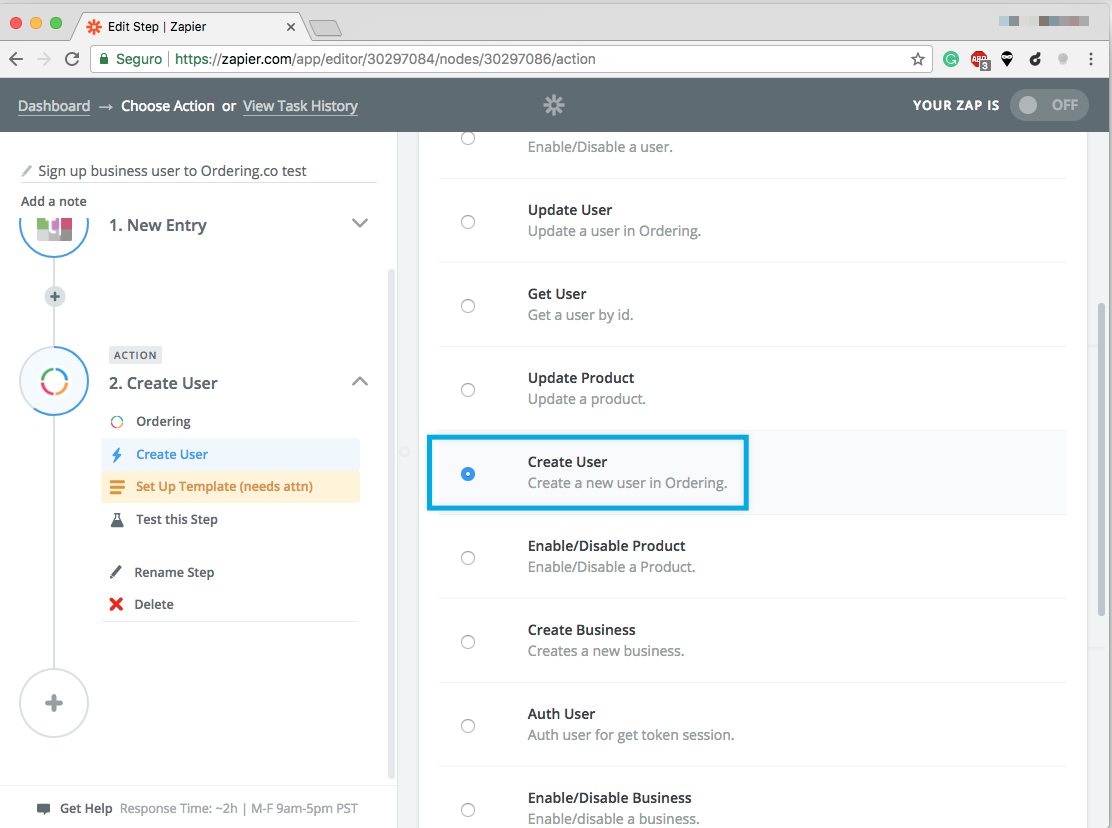
Task: Open a new browser tab
Action: (x=326, y=28)
